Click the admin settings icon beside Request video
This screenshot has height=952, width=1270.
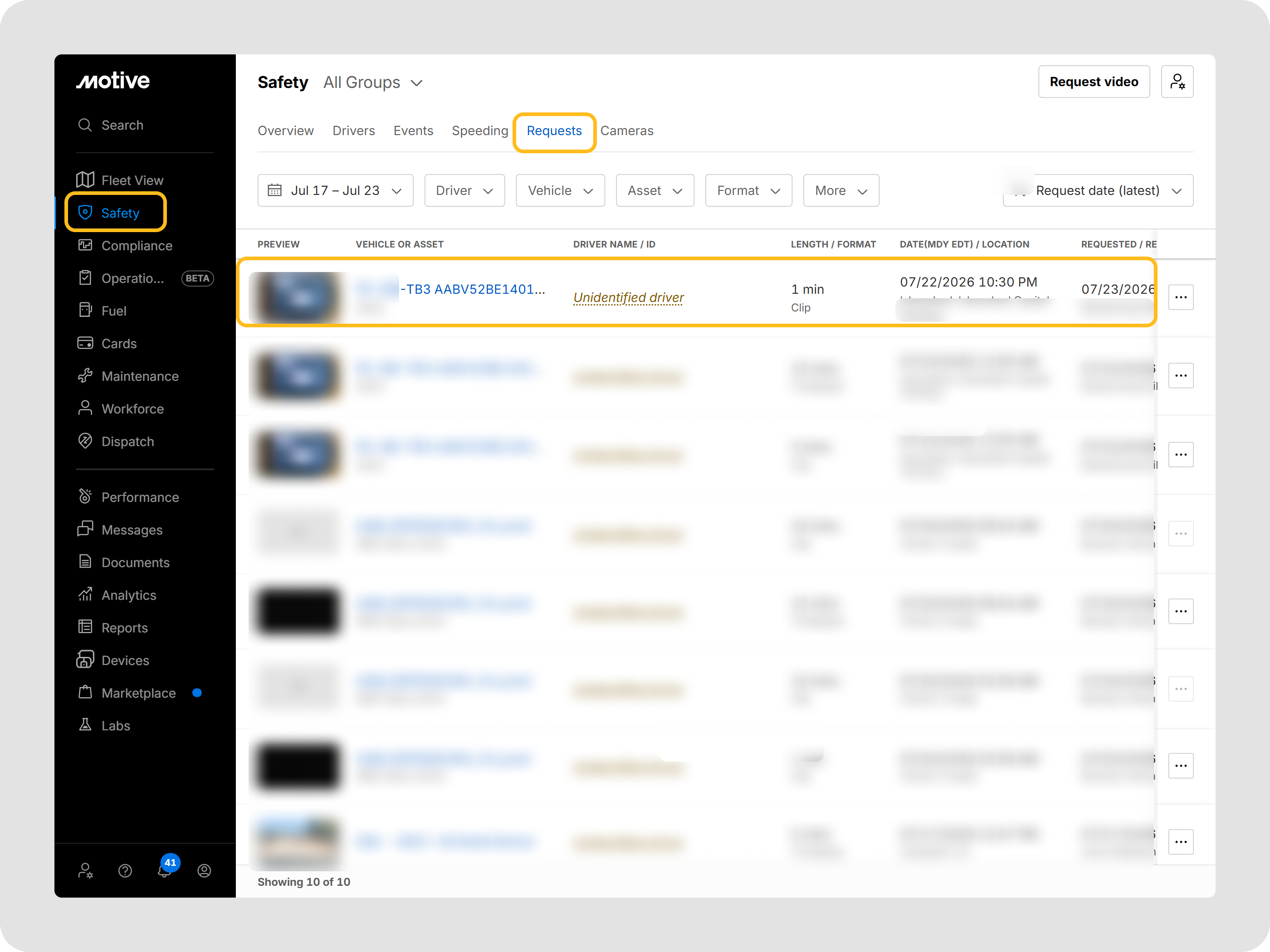[1177, 82]
